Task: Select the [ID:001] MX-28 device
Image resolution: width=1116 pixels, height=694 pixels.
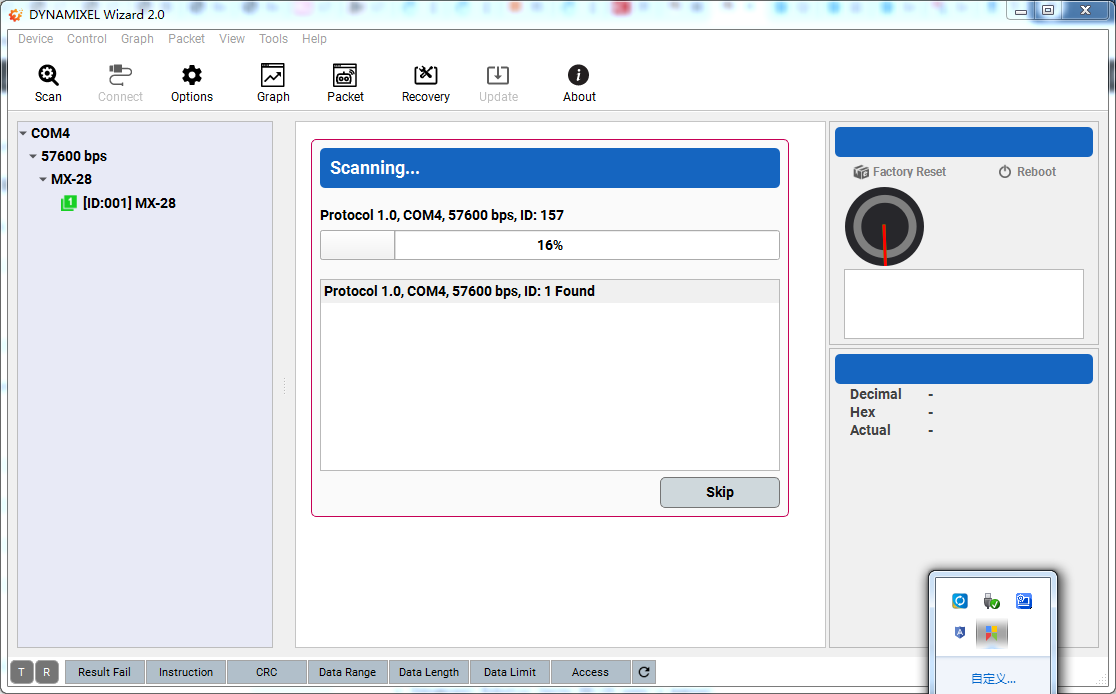Action: coord(128,203)
